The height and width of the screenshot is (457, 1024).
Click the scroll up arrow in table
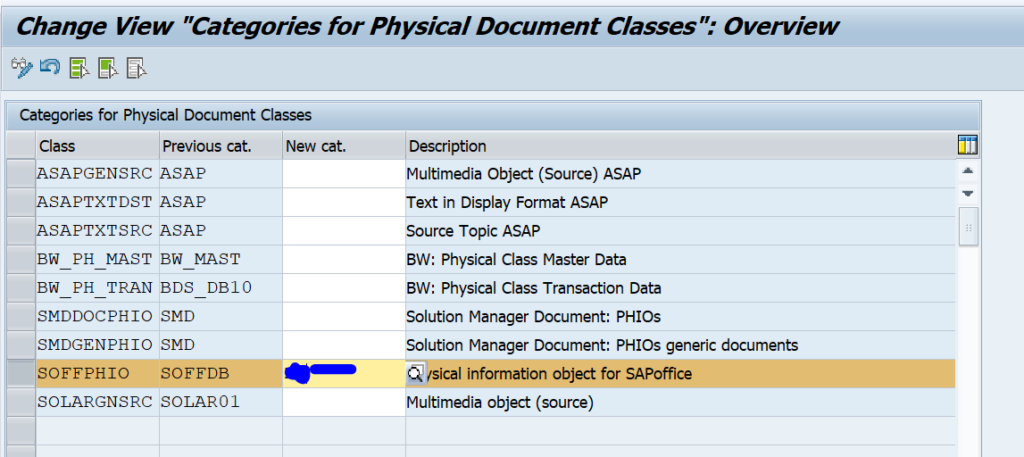pyautogui.click(x=967, y=172)
